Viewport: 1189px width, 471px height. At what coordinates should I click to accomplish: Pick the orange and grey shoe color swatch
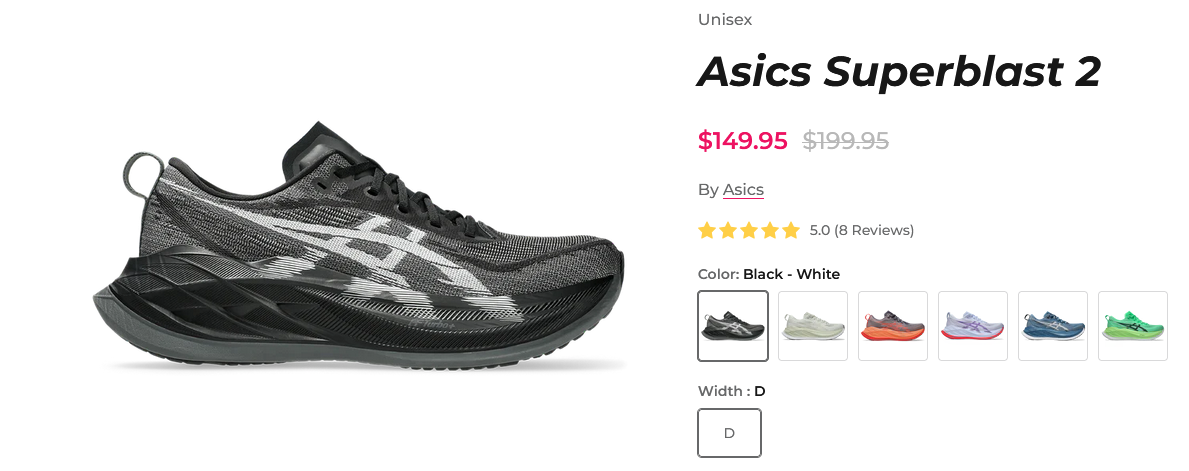point(893,326)
